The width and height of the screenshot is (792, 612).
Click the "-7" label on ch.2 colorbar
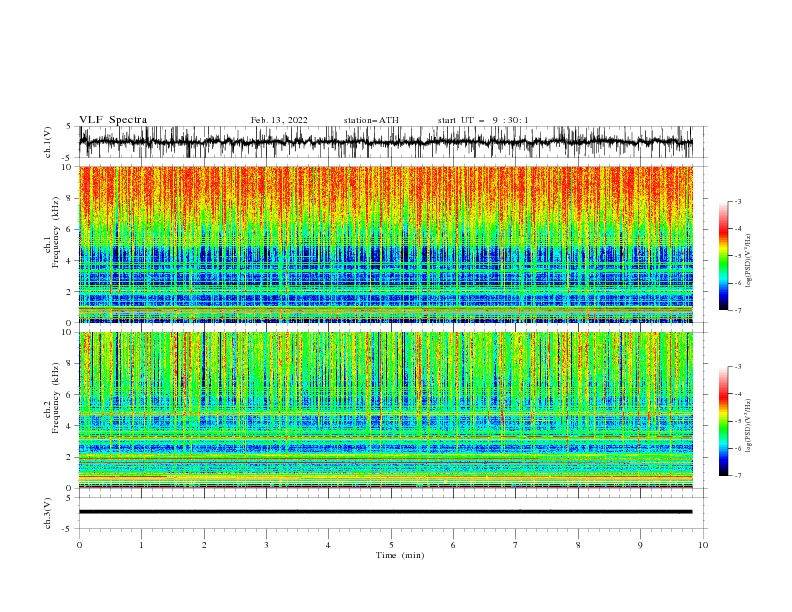(738, 475)
